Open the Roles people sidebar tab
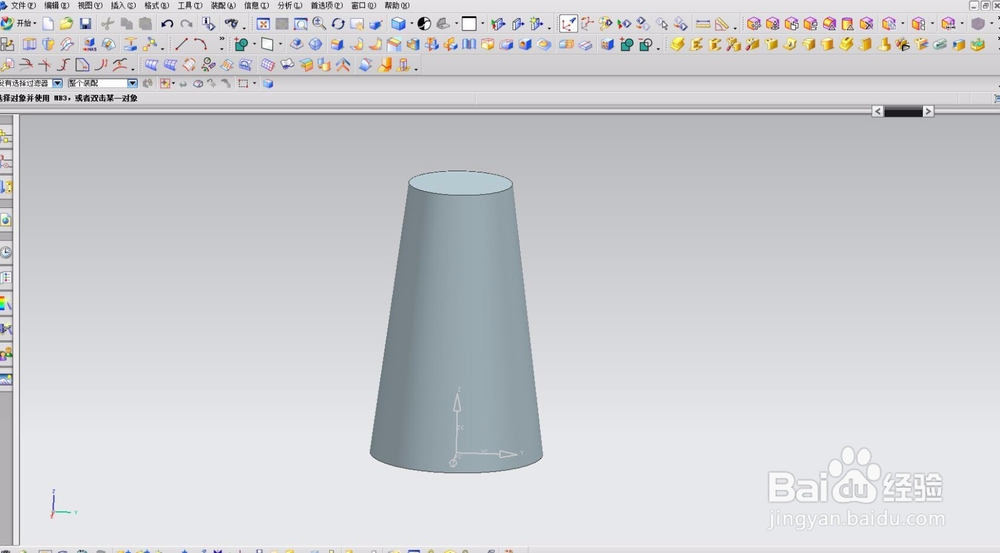 6,353
